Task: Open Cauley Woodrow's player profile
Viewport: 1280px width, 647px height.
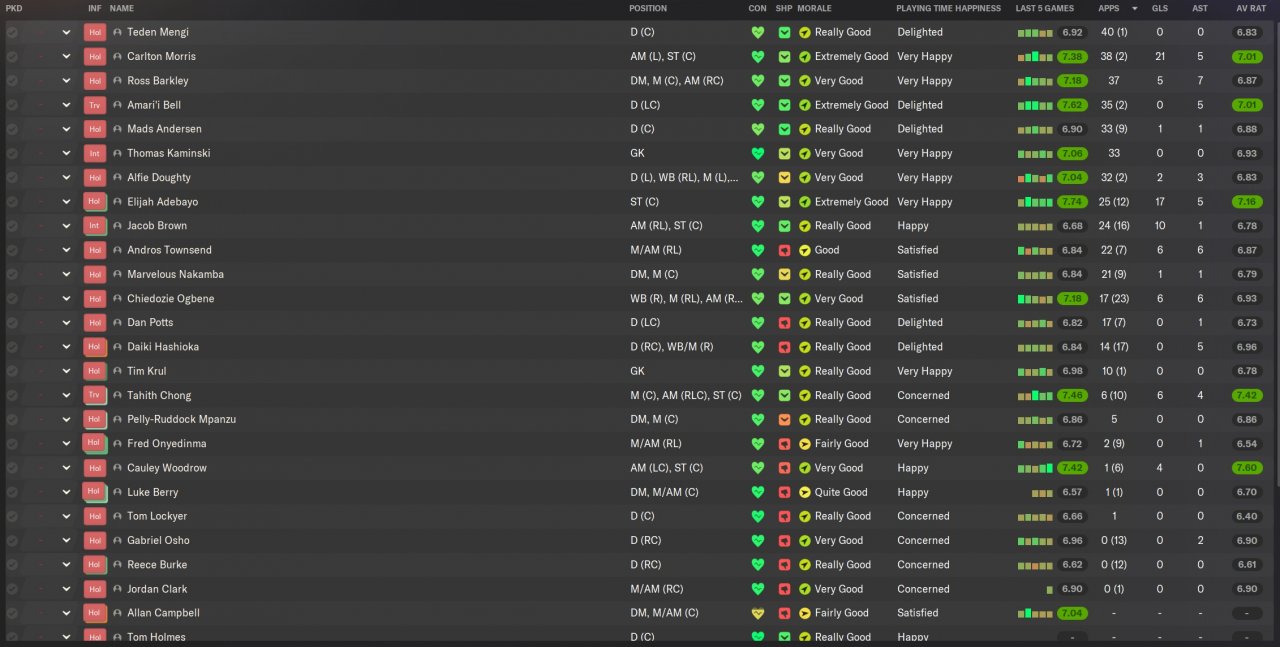Action: point(167,468)
